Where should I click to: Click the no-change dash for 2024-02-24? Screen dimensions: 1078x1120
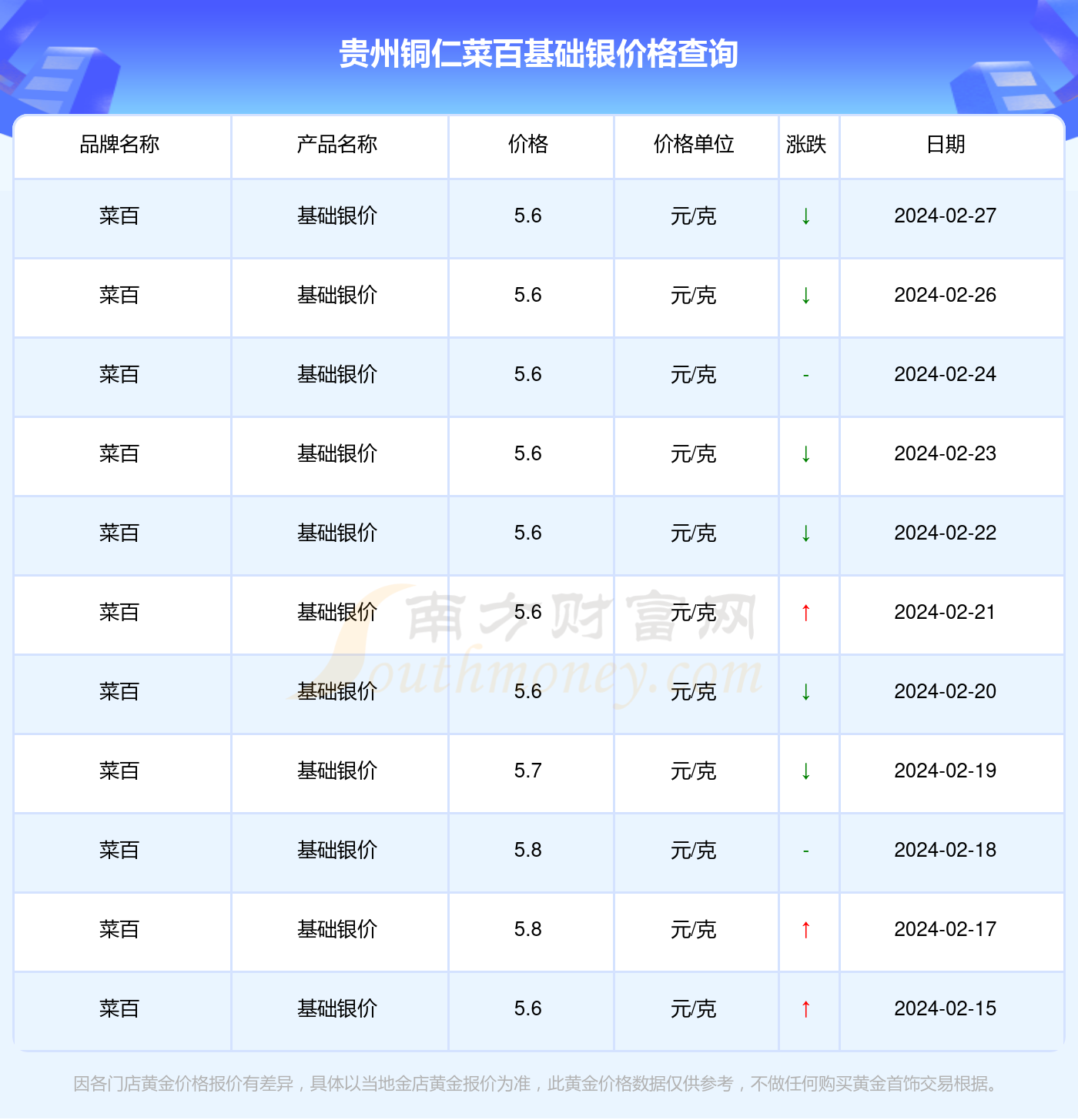pos(806,375)
